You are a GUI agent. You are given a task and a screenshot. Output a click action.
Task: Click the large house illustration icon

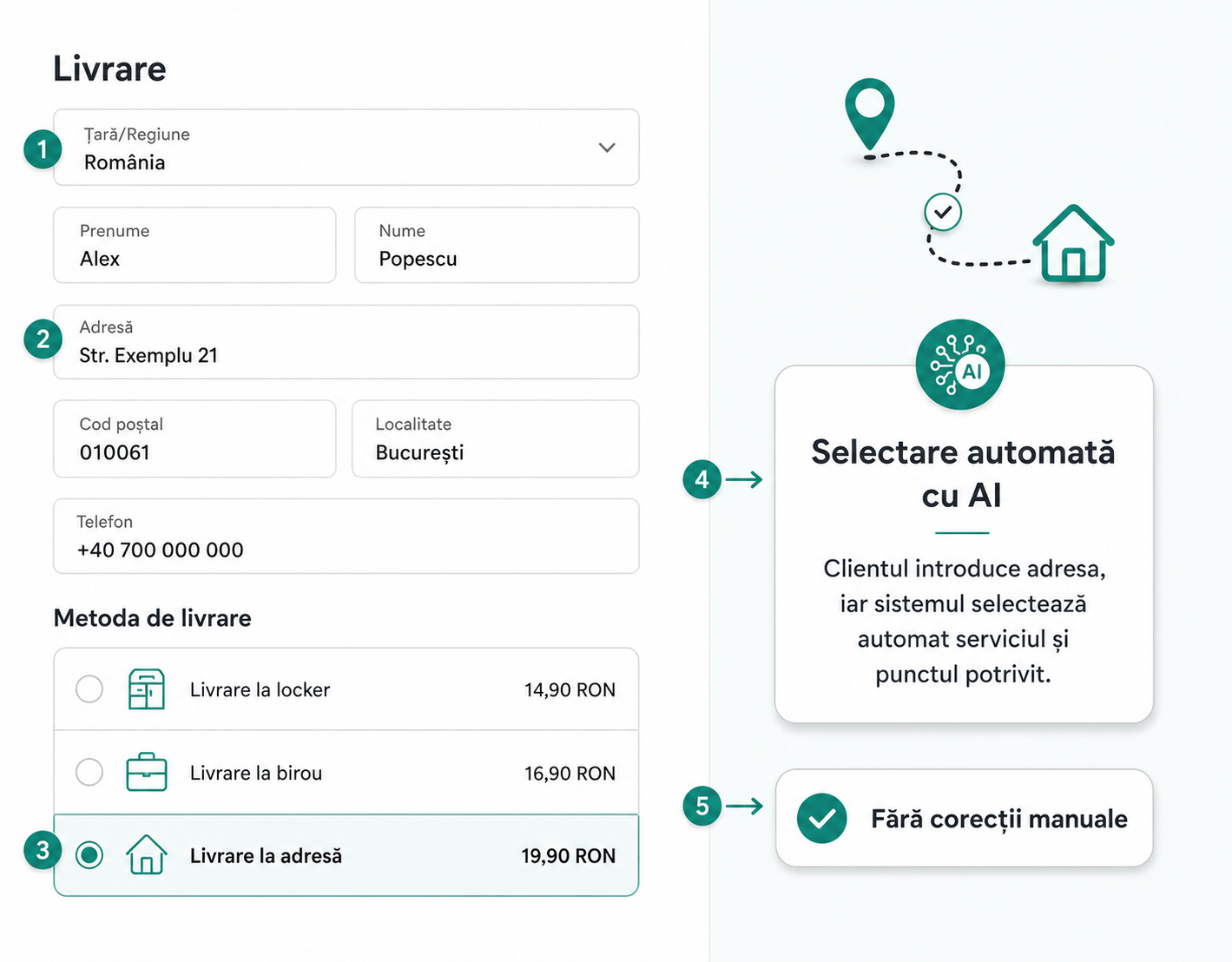pyautogui.click(x=1073, y=243)
